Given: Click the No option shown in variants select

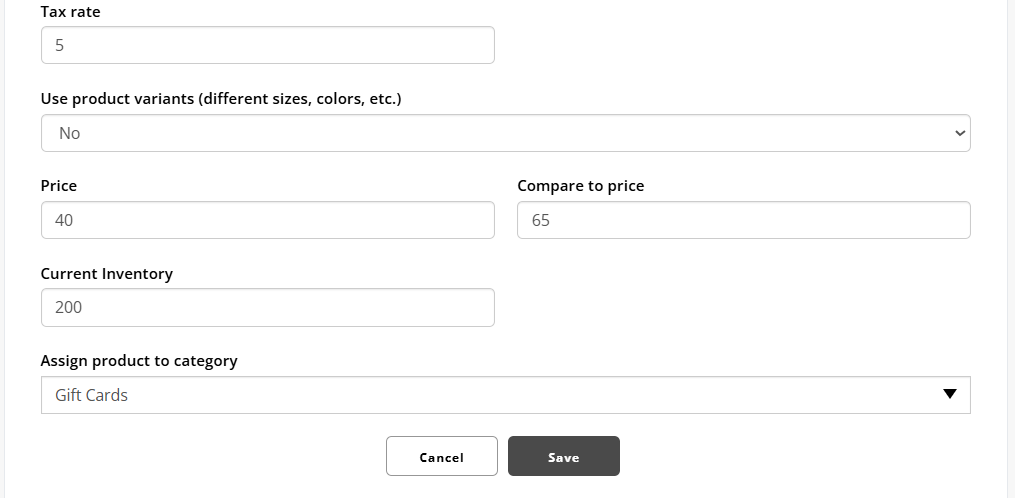Looking at the screenshot, I should [70, 133].
